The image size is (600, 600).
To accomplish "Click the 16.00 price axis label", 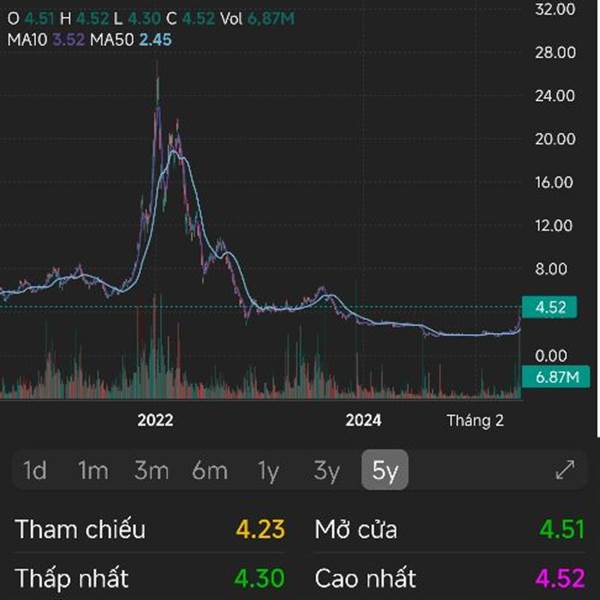I will [554, 182].
